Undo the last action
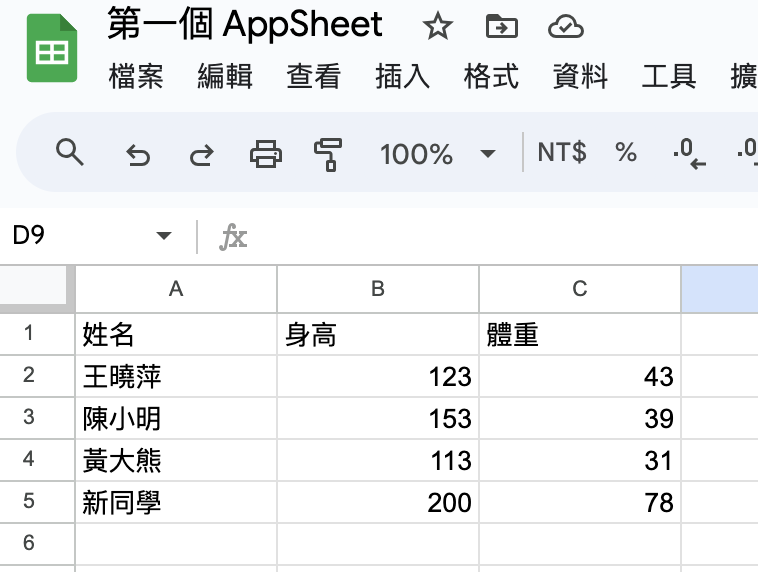 tap(138, 155)
